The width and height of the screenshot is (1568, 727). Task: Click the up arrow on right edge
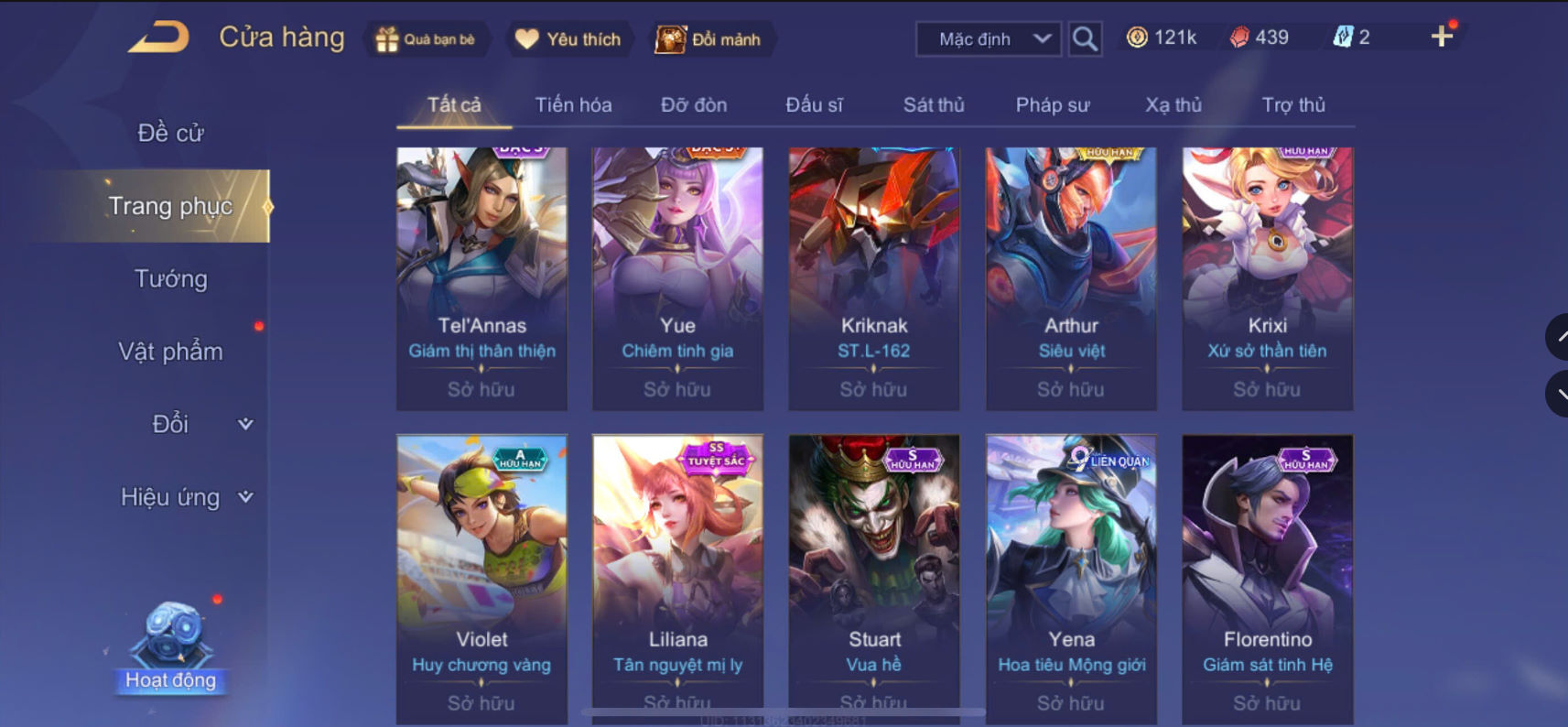tap(1557, 337)
